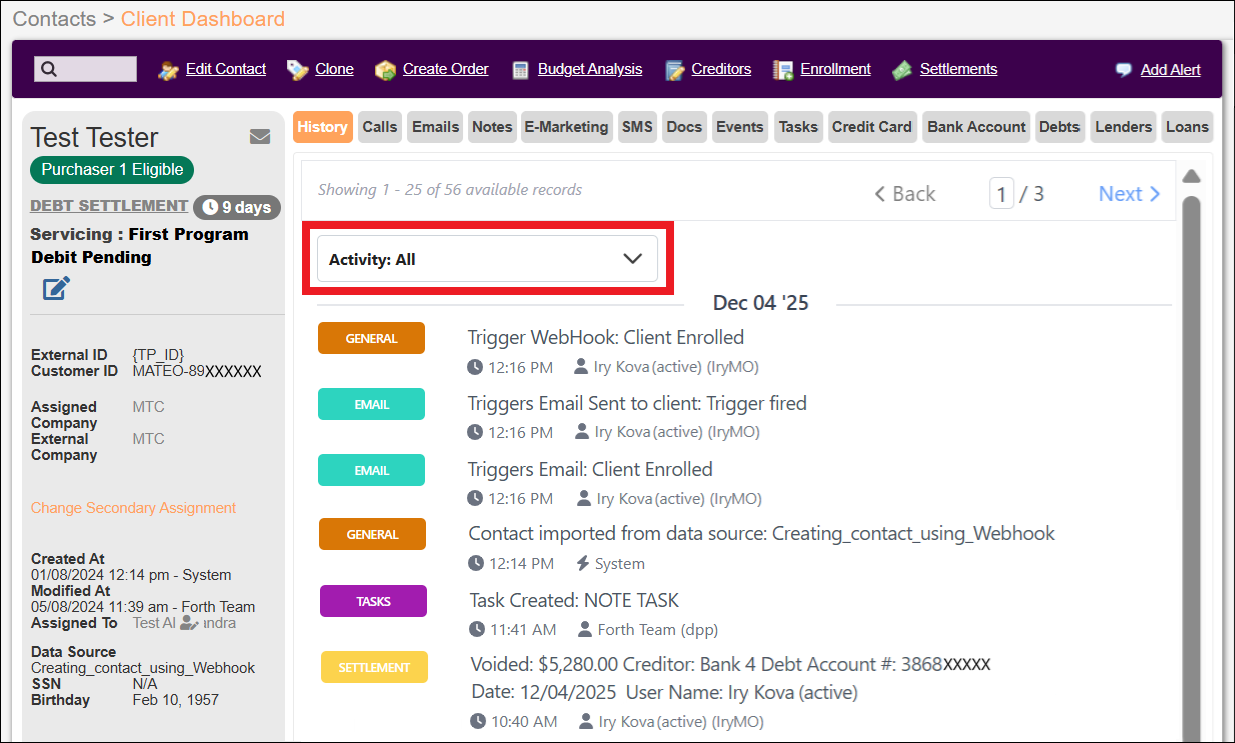
Task: Click the Edit Contact icon
Action: pyautogui.click(x=169, y=70)
